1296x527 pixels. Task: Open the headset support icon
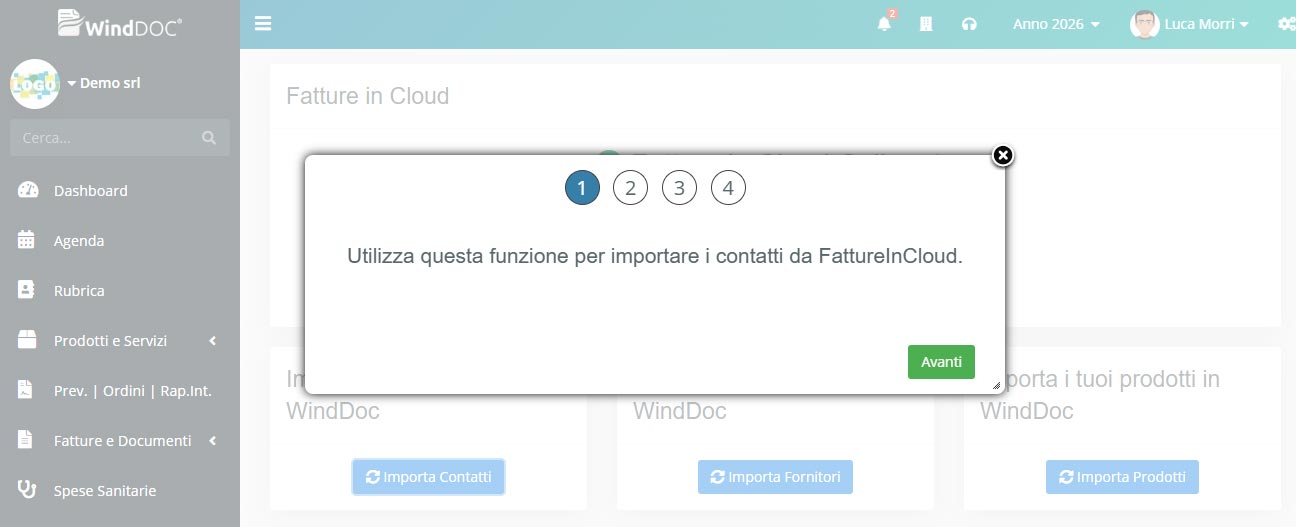click(969, 24)
